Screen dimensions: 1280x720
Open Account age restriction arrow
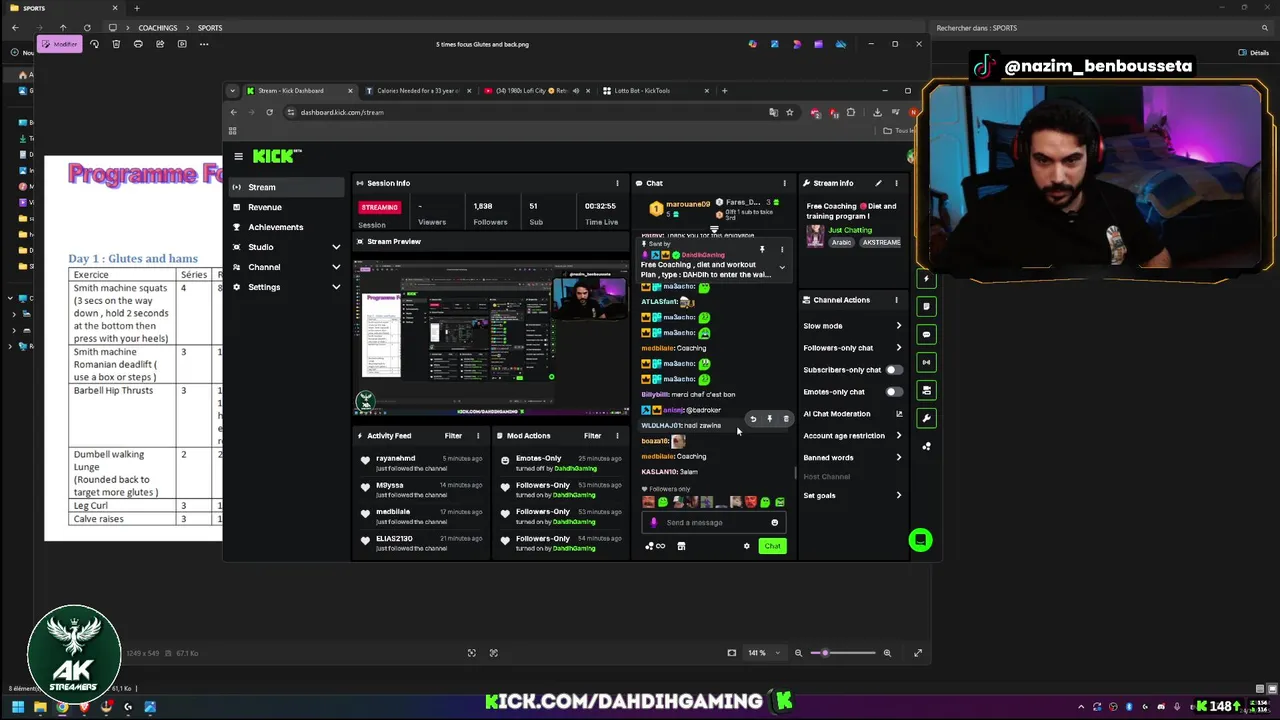(898, 436)
